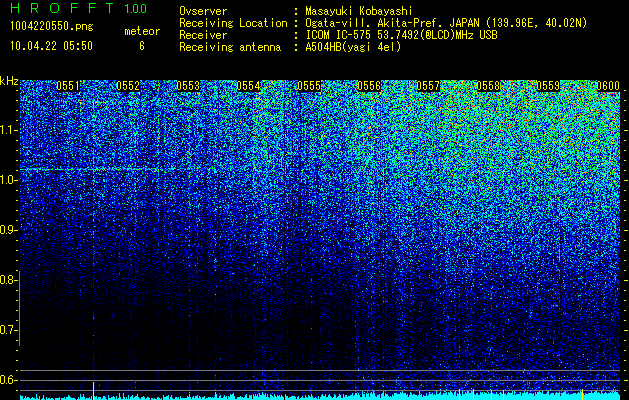
Task: Click the 0558 time marker
Action: (488, 86)
